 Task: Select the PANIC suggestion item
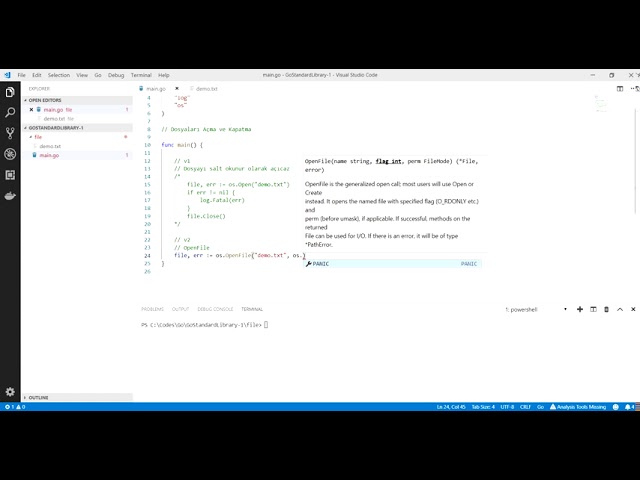pyautogui.click(x=393, y=264)
